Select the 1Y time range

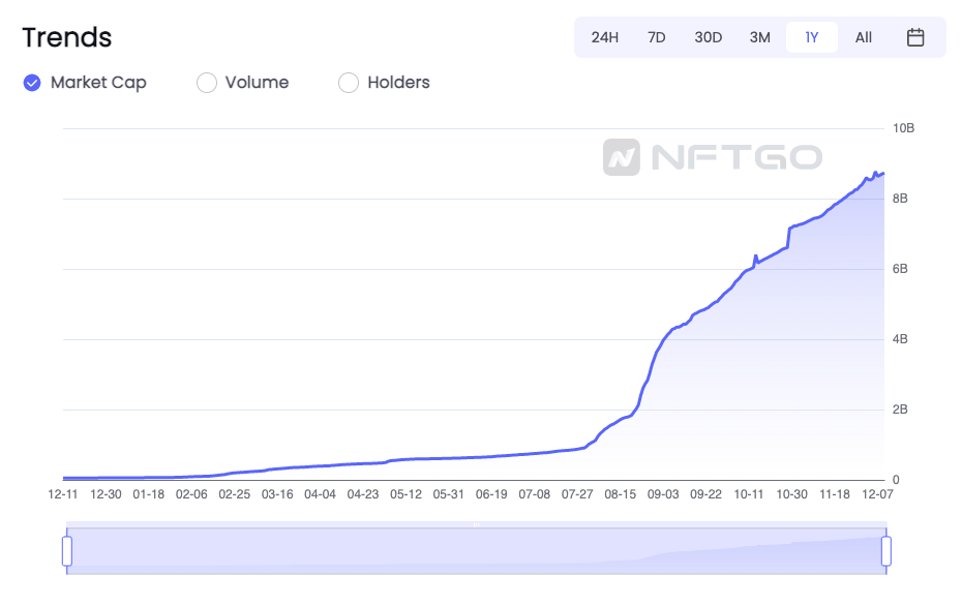tap(811, 38)
